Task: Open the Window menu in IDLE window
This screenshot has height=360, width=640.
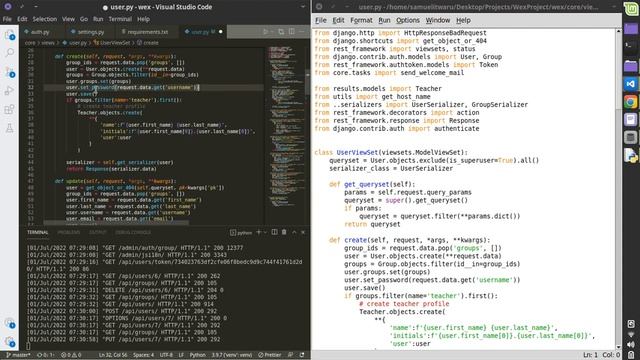Action: [438, 20]
